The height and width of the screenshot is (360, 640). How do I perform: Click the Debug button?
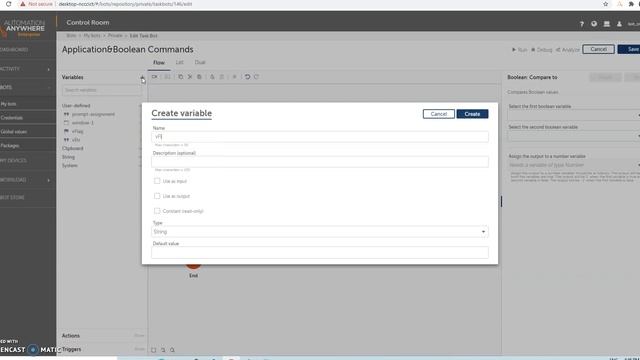(x=542, y=50)
